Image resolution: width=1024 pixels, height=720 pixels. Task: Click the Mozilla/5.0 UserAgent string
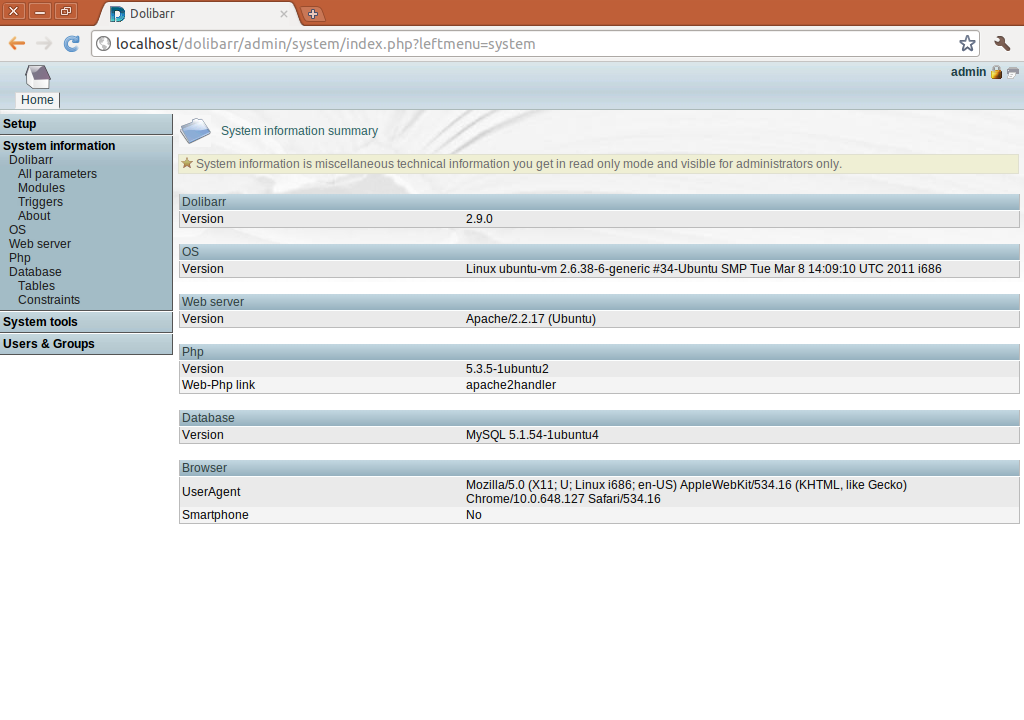point(686,492)
